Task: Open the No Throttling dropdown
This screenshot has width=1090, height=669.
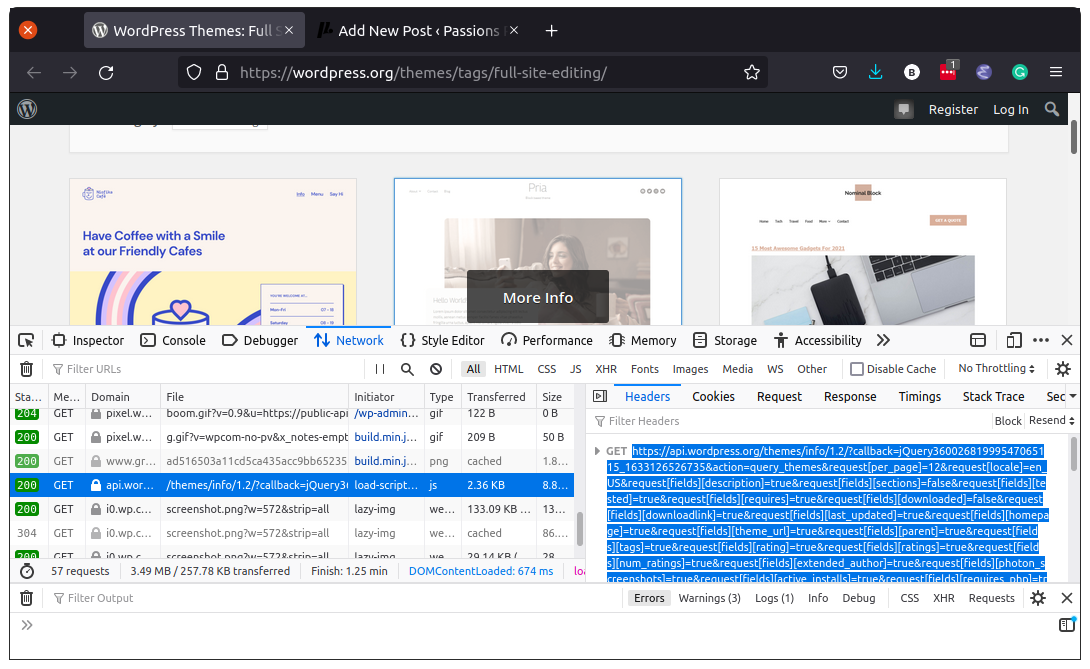Action: tap(996, 369)
